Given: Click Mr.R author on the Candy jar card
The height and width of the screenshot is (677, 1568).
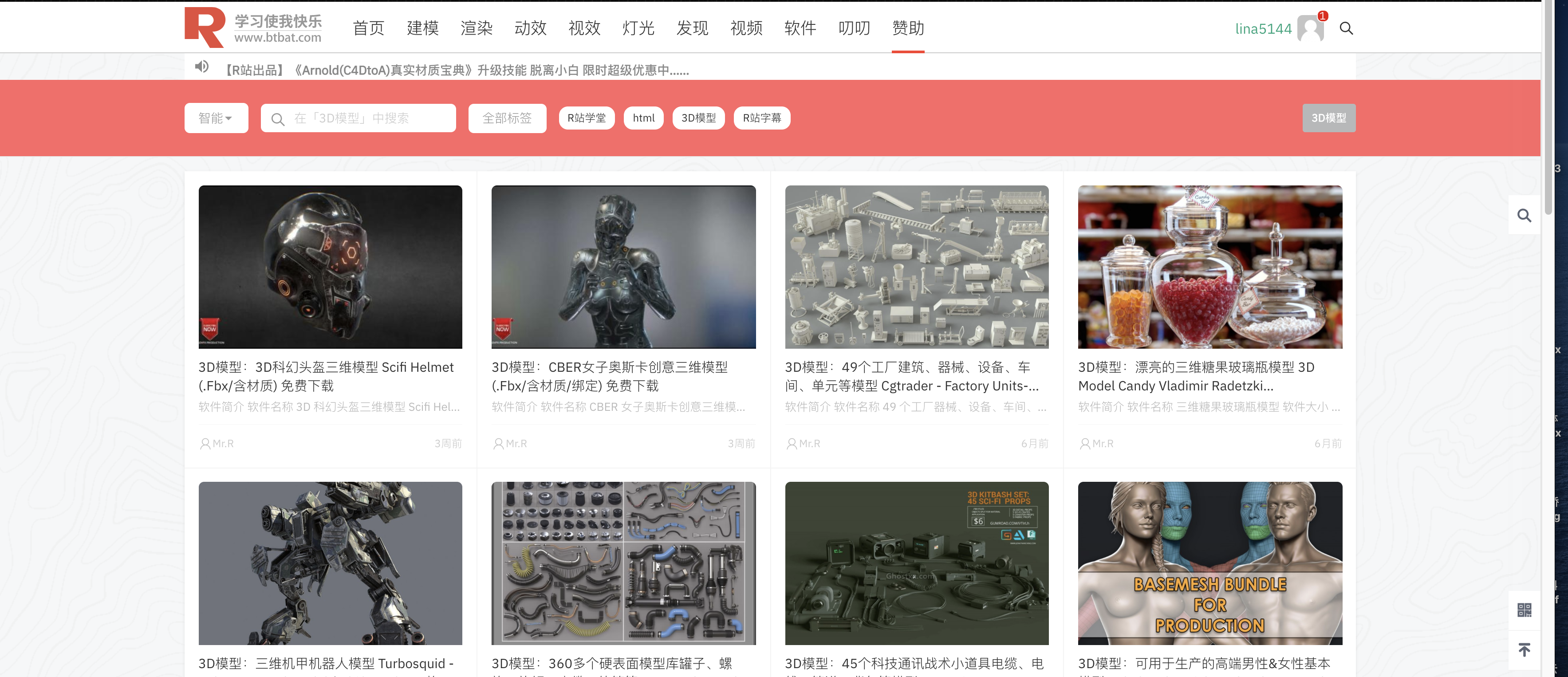Looking at the screenshot, I should (1103, 444).
